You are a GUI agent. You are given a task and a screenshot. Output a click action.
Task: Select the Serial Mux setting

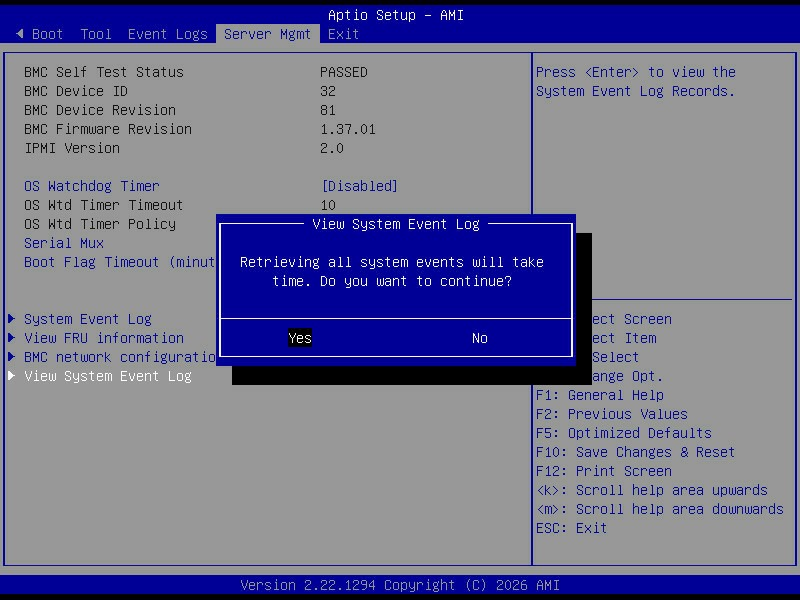click(x=64, y=243)
